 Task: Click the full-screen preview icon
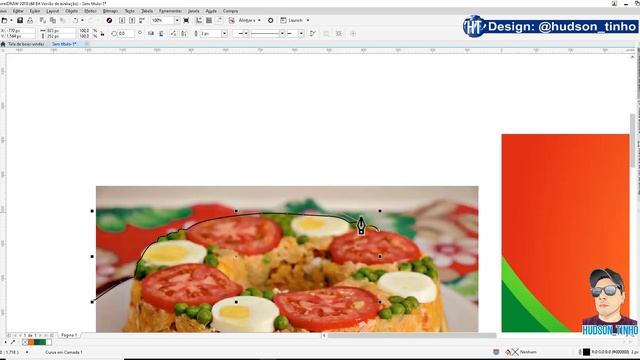(186, 20)
